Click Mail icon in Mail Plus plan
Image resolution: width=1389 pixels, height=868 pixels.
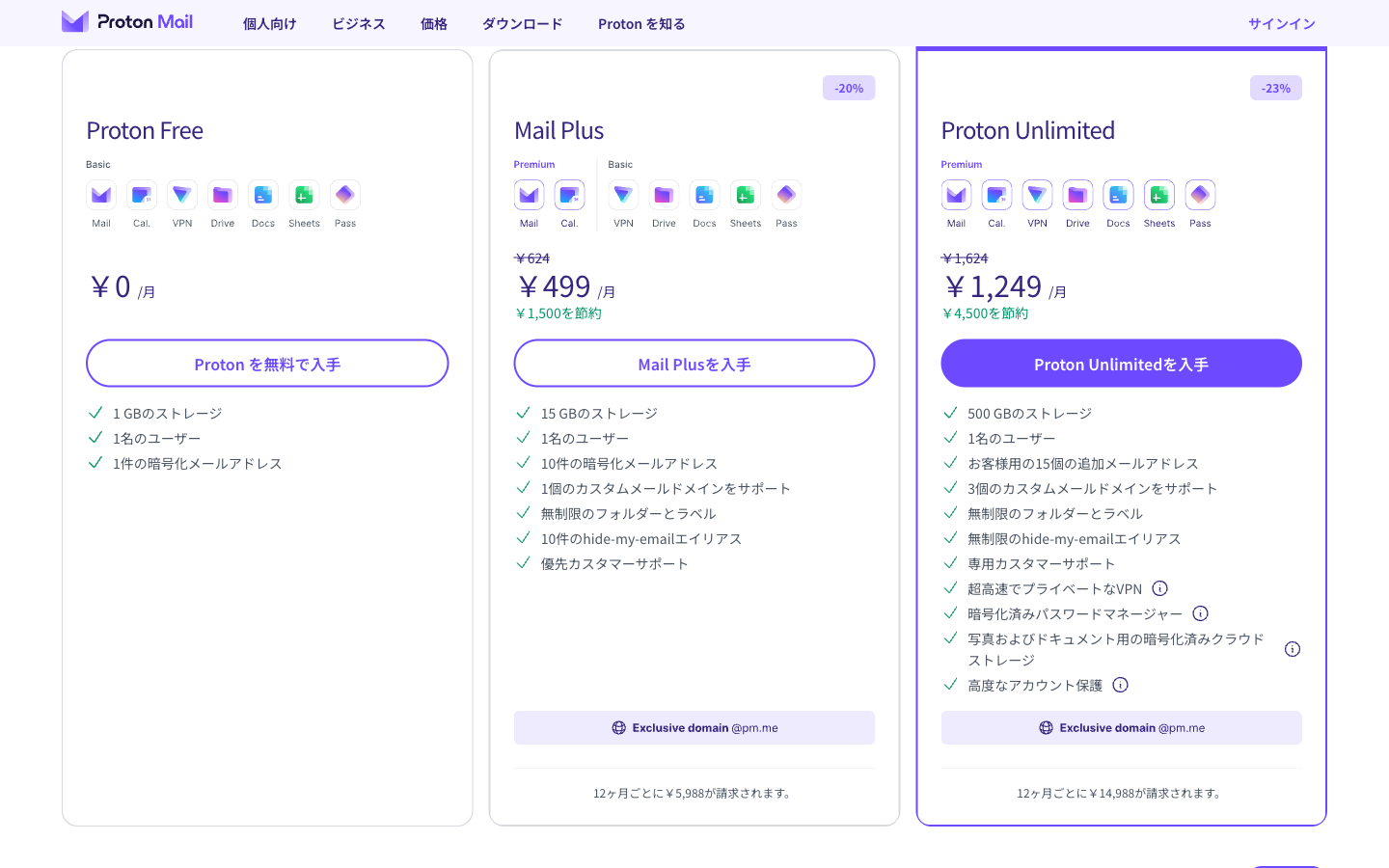point(529,195)
